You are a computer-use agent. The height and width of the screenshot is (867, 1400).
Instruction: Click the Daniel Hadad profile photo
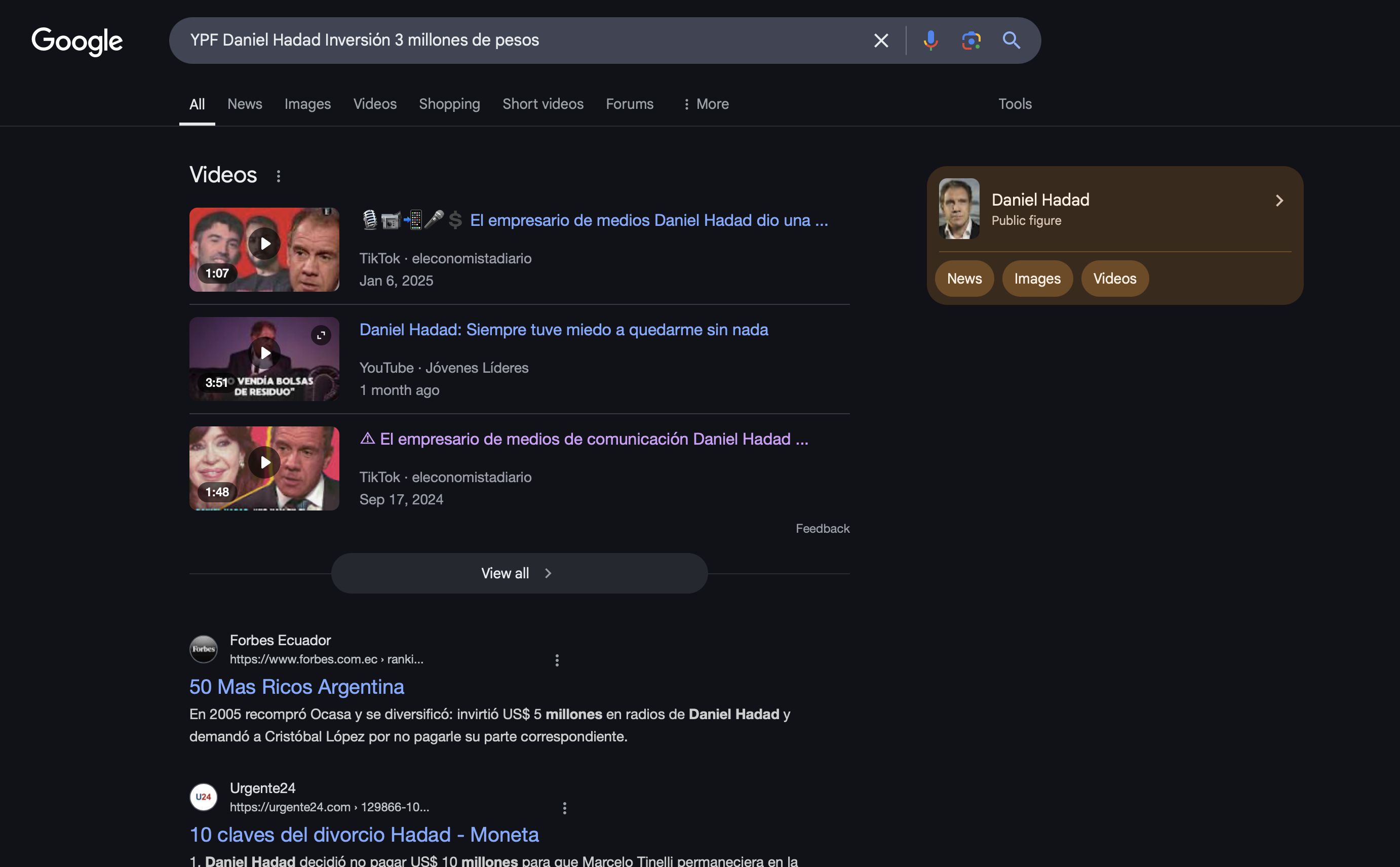click(x=959, y=209)
